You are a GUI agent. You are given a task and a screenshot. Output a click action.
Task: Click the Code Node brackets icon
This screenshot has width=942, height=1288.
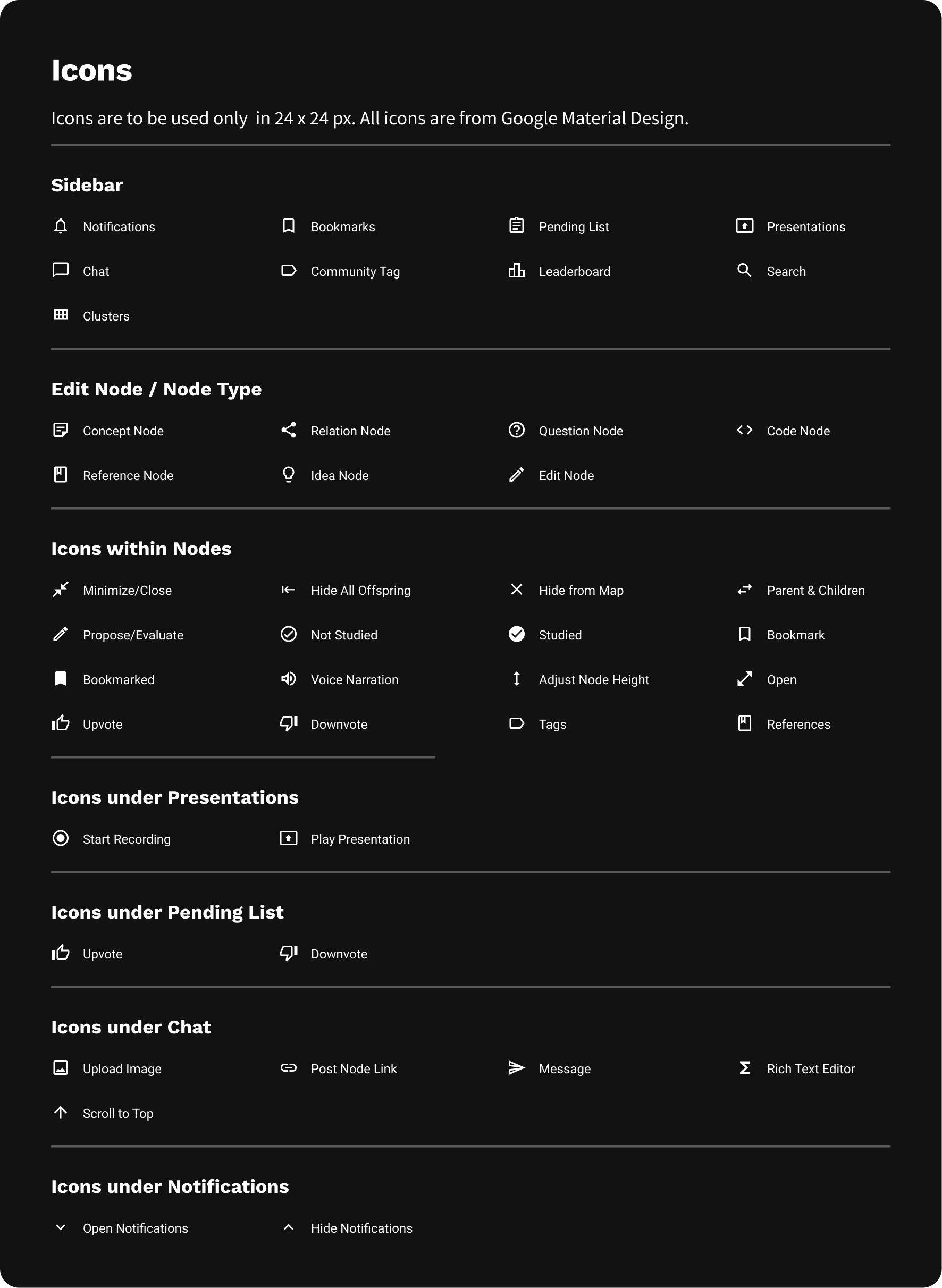(x=745, y=430)
